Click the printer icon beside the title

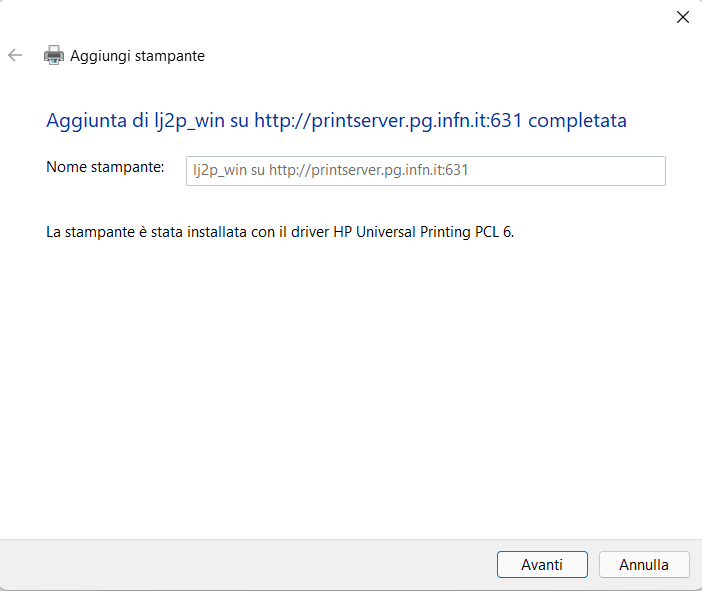tap(54, 55)
